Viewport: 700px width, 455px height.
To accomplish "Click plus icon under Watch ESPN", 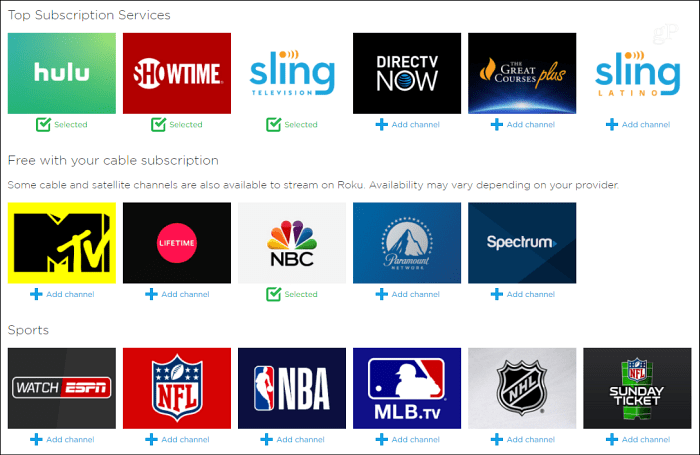I will pos(36,439).
